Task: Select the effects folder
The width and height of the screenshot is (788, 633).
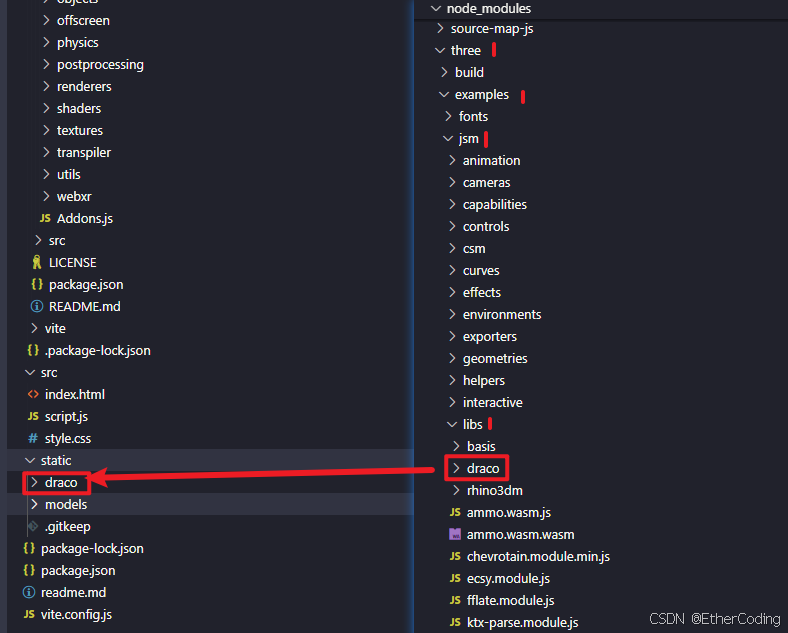Action: coord(482,292)
